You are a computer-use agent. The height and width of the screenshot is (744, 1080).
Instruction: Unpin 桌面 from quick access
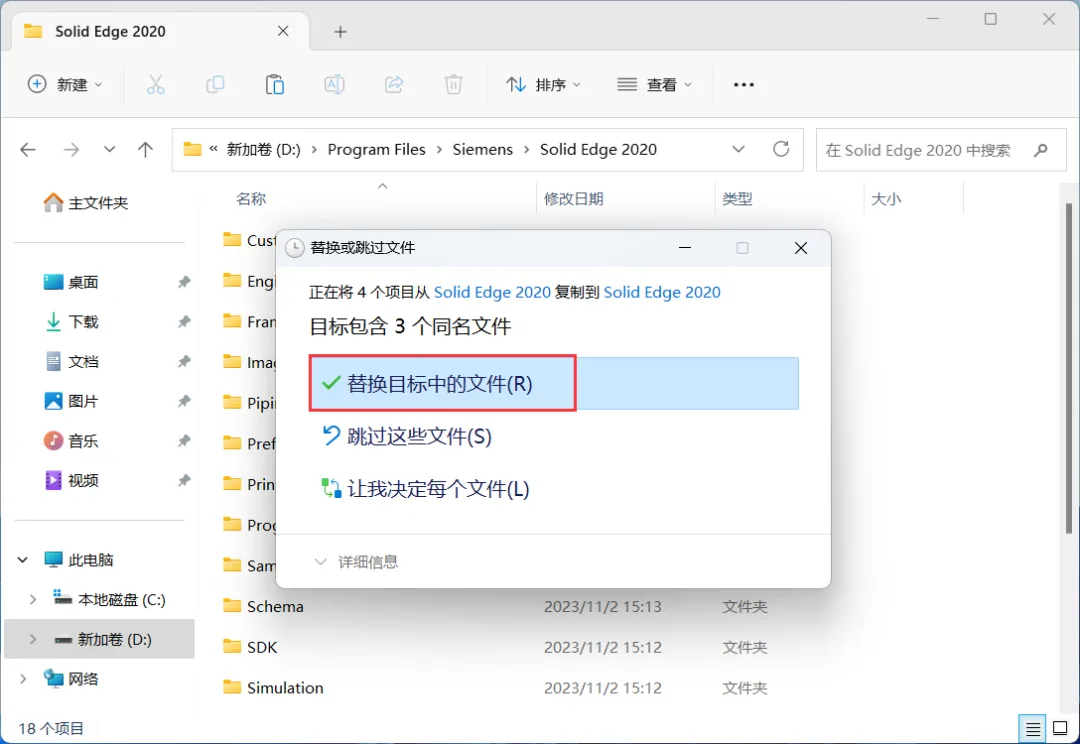click(184, 282)
